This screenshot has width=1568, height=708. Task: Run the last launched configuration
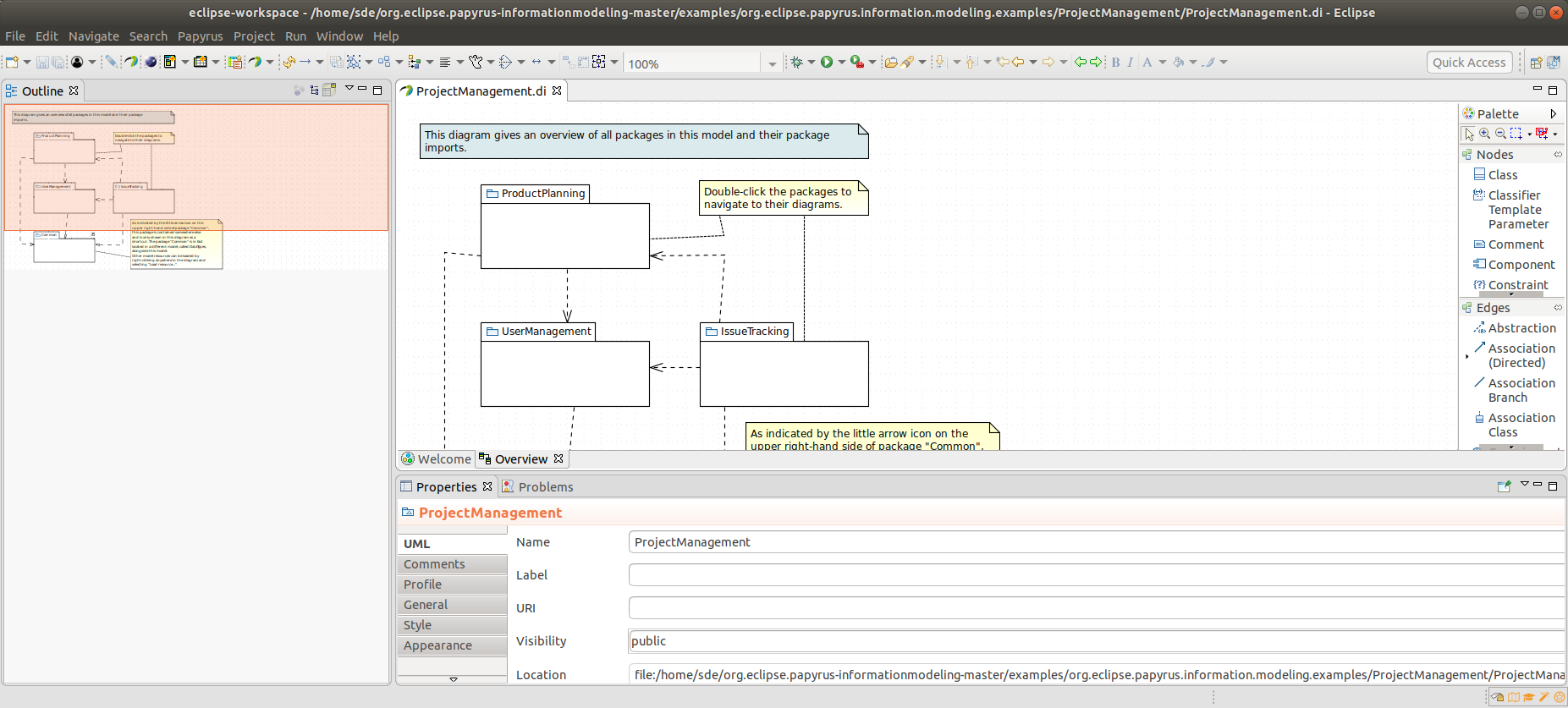click(x=827, y=62)
